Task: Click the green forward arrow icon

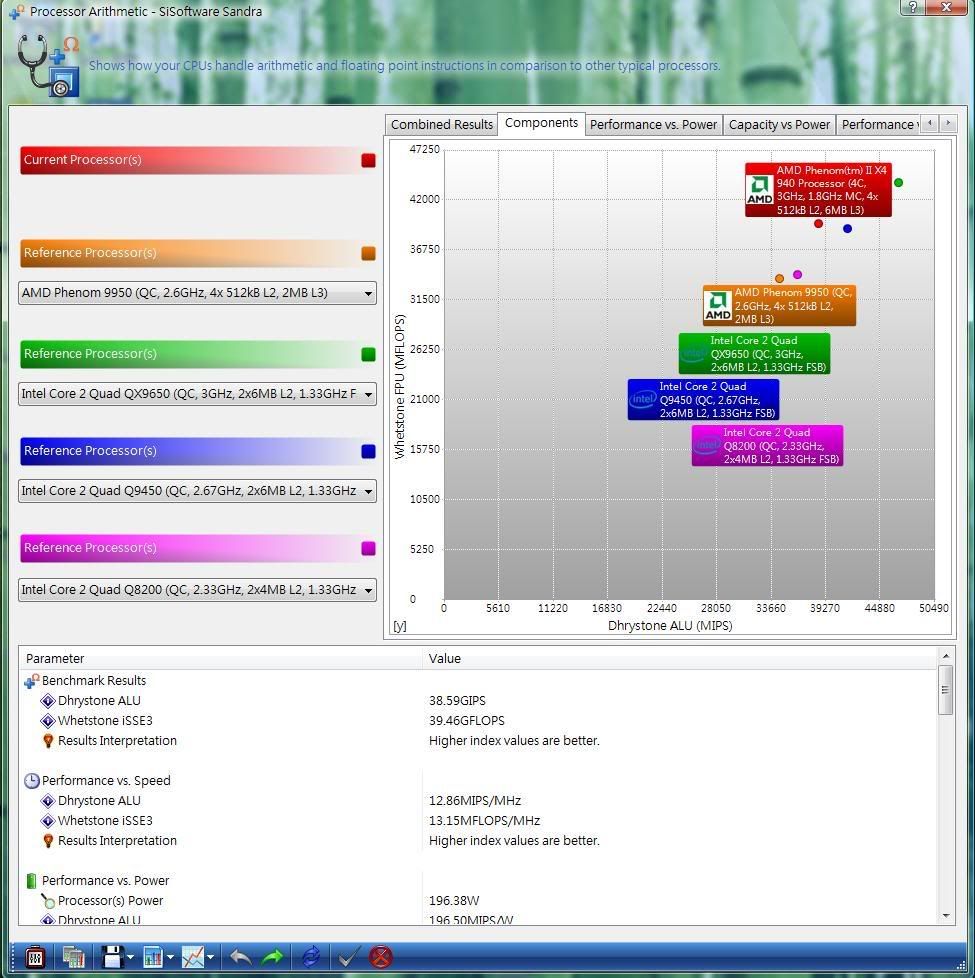Action: (273, 956)
